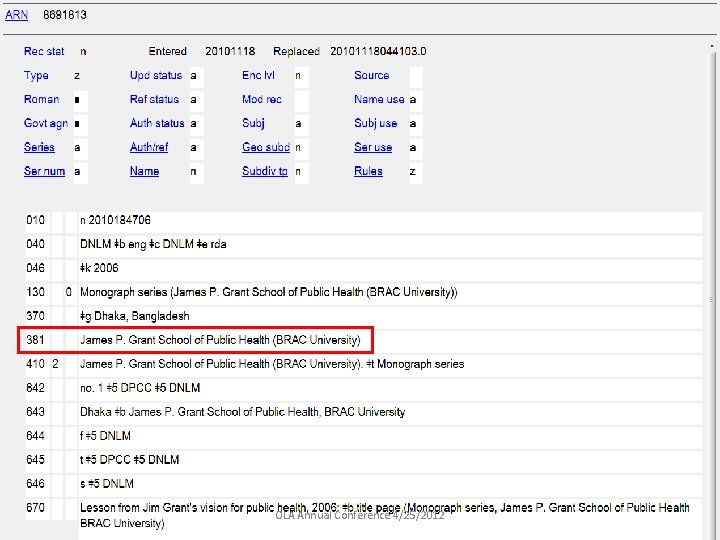Select the Entered date 20101118
Screen dimensions: 720x540
(230, 51)
